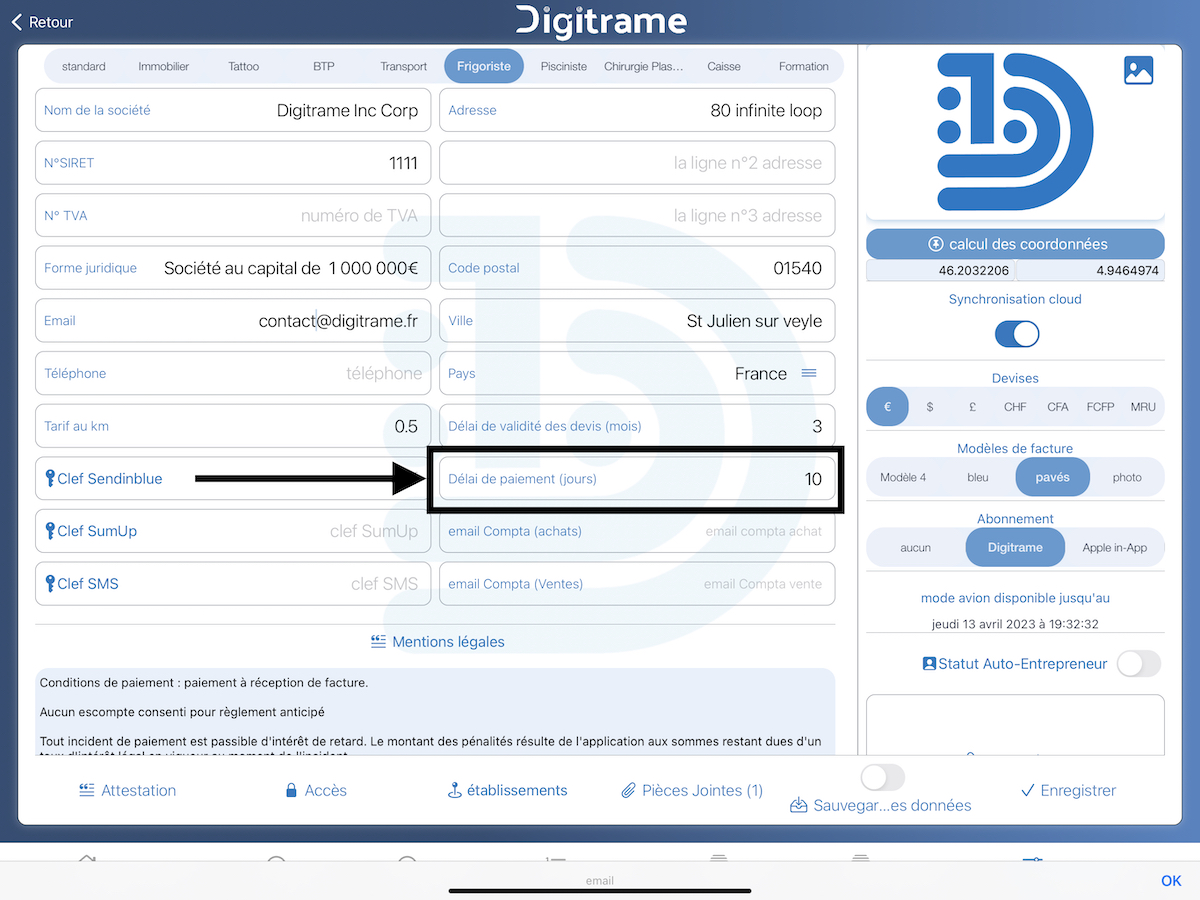The image size is (1200, 900).
Task: Choose CHF as currency
Action: 1015,407
